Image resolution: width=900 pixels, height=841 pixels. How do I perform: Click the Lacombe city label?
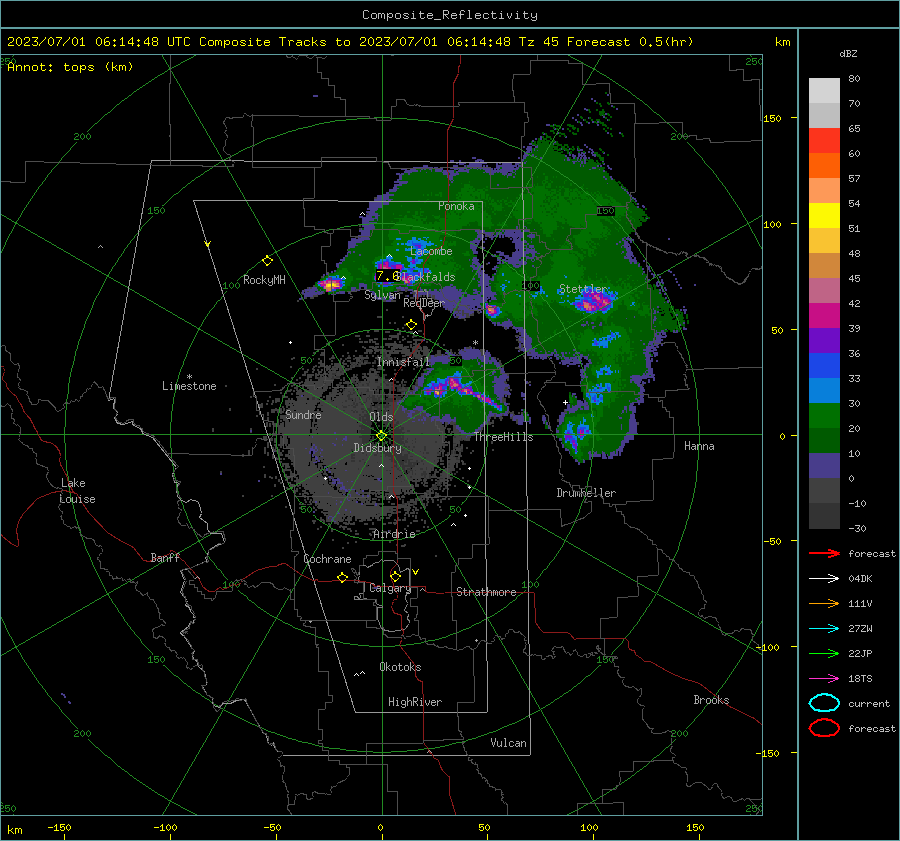(431, 251)
